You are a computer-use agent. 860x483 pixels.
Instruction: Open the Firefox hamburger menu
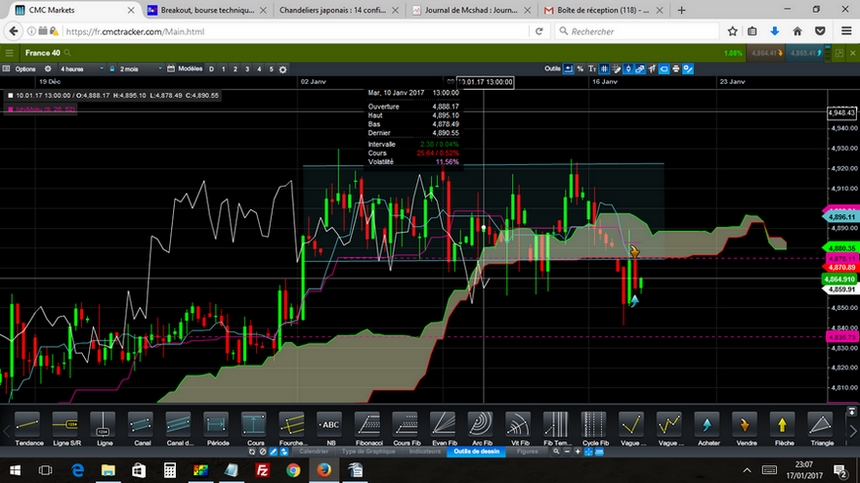point(846,31)
